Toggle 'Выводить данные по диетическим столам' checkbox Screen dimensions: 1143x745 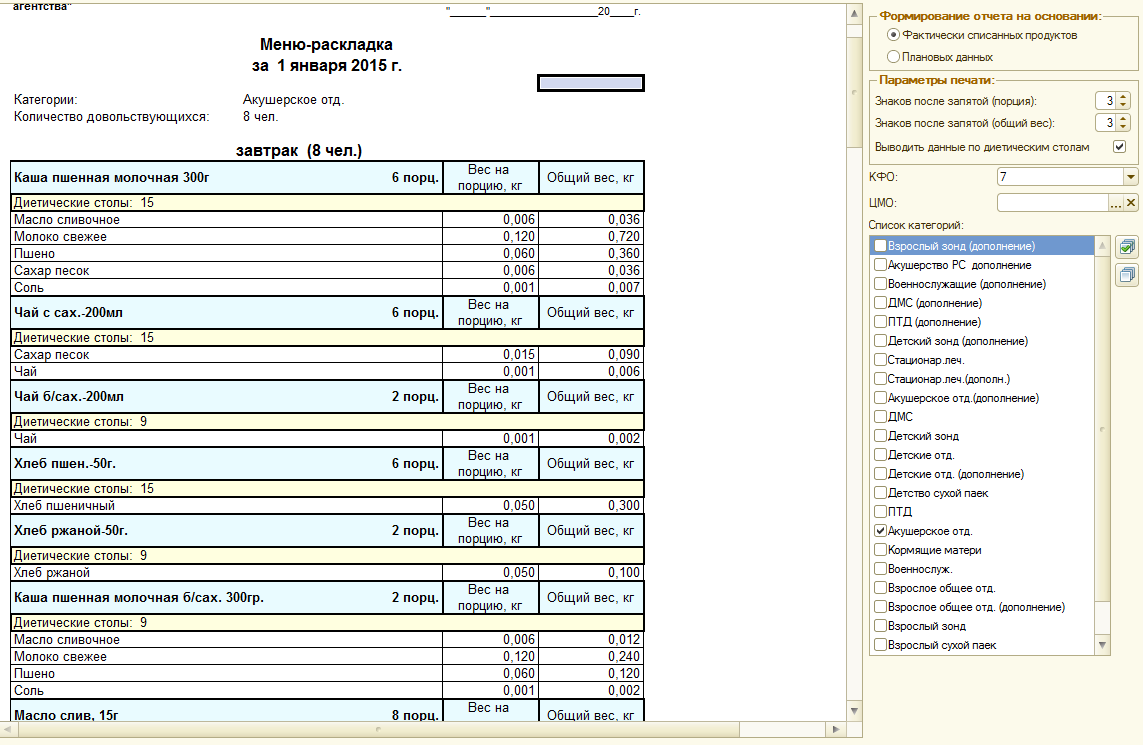(1119, 146)
